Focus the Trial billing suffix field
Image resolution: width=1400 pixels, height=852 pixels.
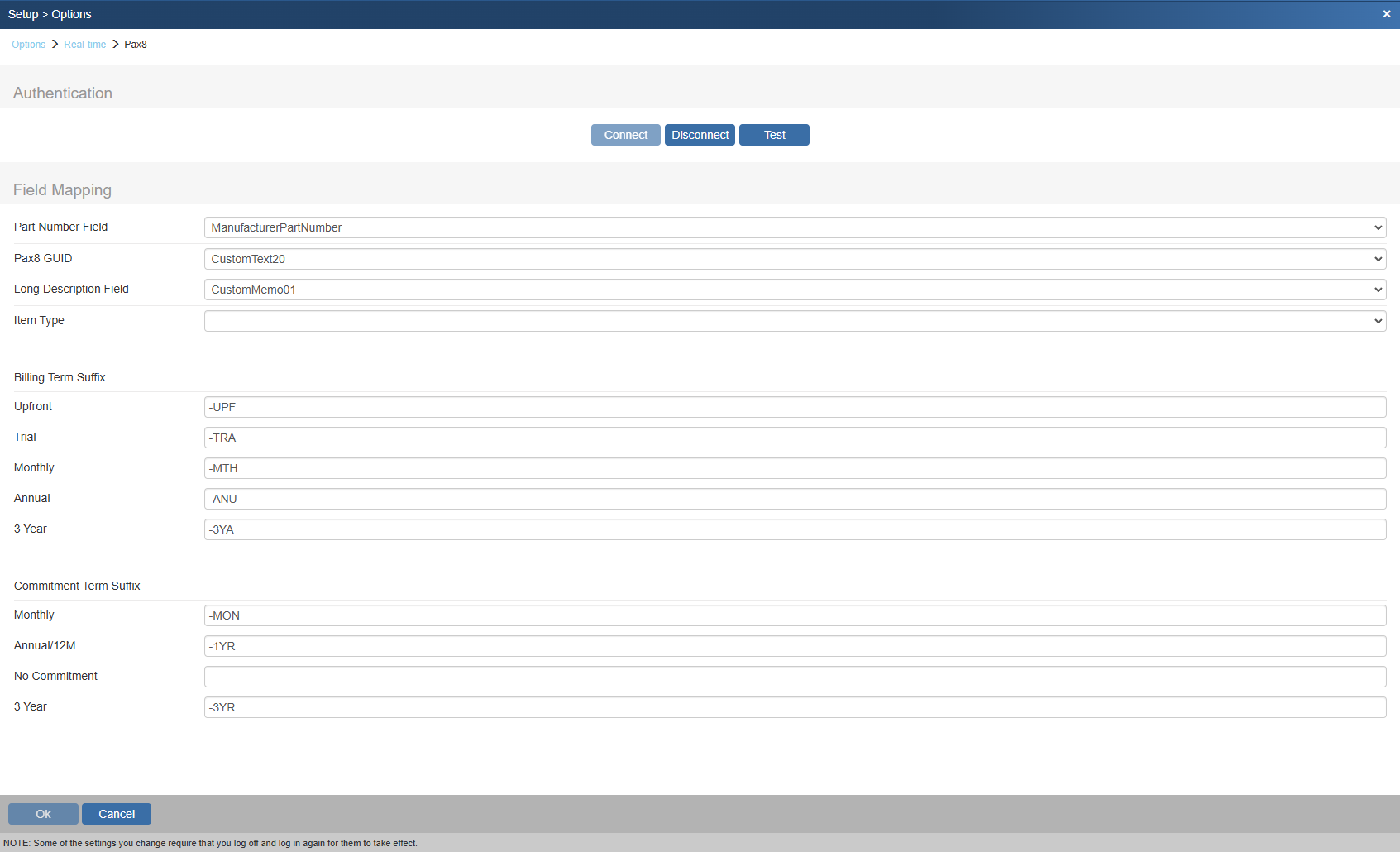point(794,438)
